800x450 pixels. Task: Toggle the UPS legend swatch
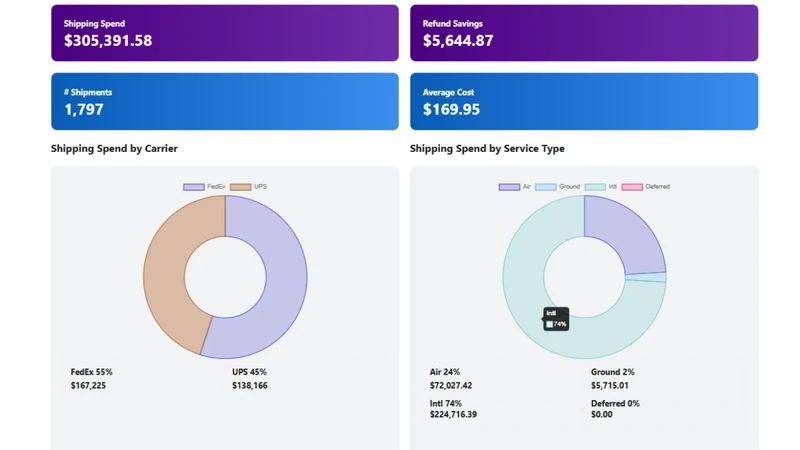[x=240, y=187]
